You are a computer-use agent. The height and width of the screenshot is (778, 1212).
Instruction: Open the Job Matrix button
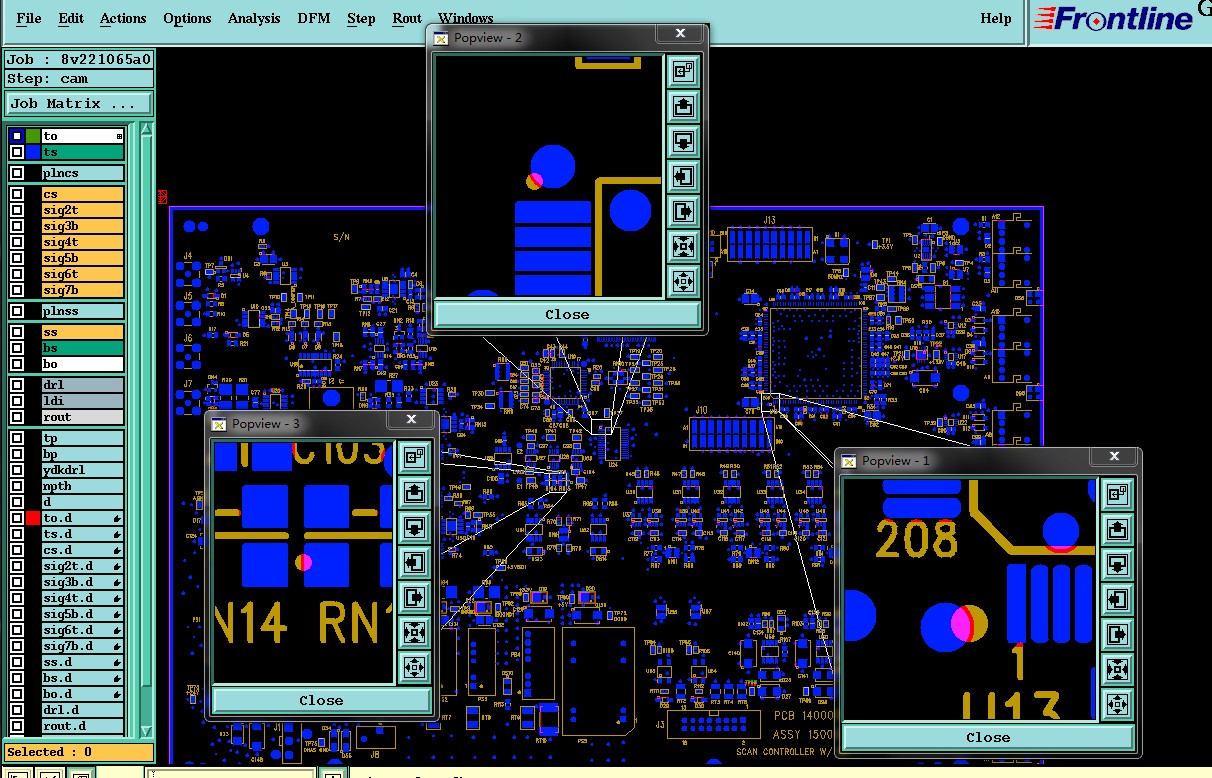pos(79,103)
